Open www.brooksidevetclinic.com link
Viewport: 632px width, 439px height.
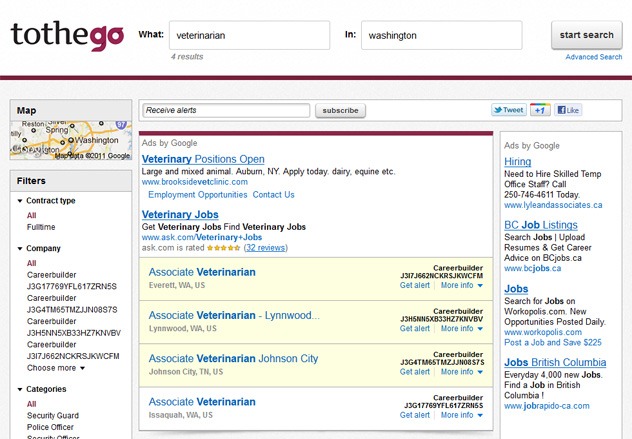(195, 182)
